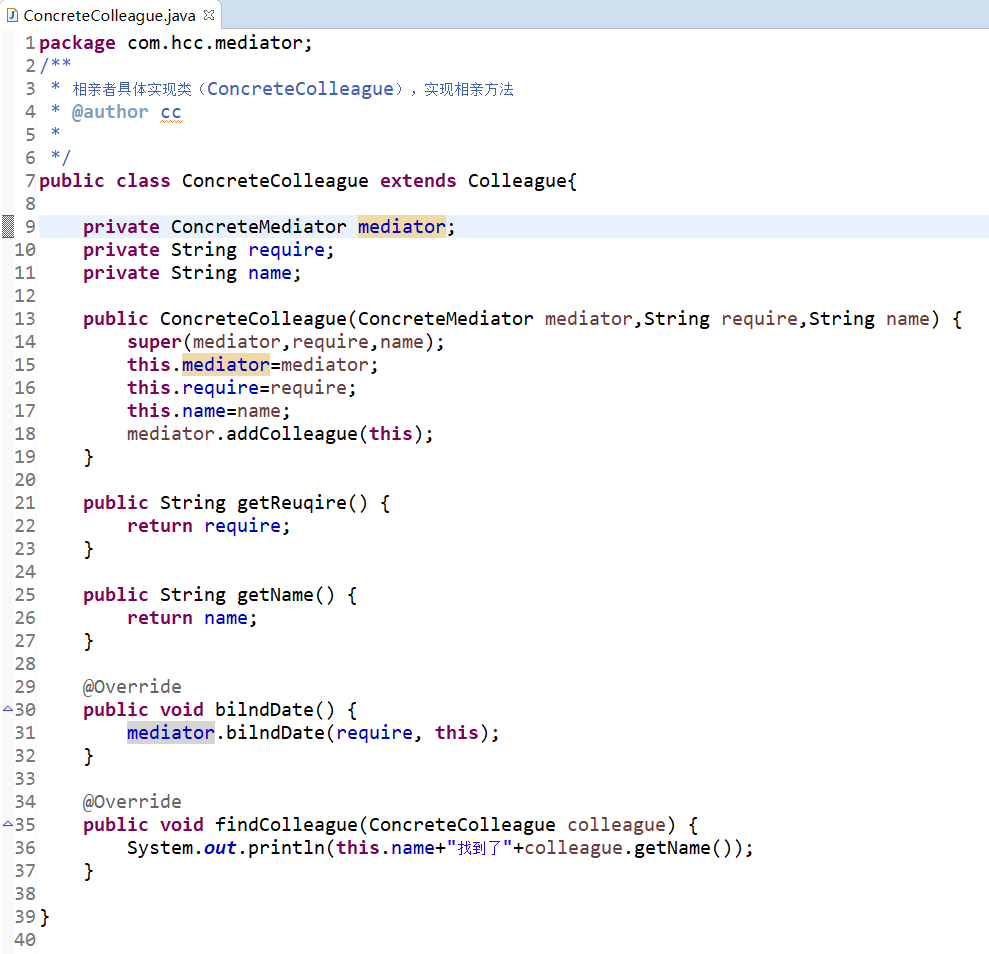This screenshot has height=954, width=989.
Task: Click method name 'bilndDate' on line 30
Action: tap(264, 709)
